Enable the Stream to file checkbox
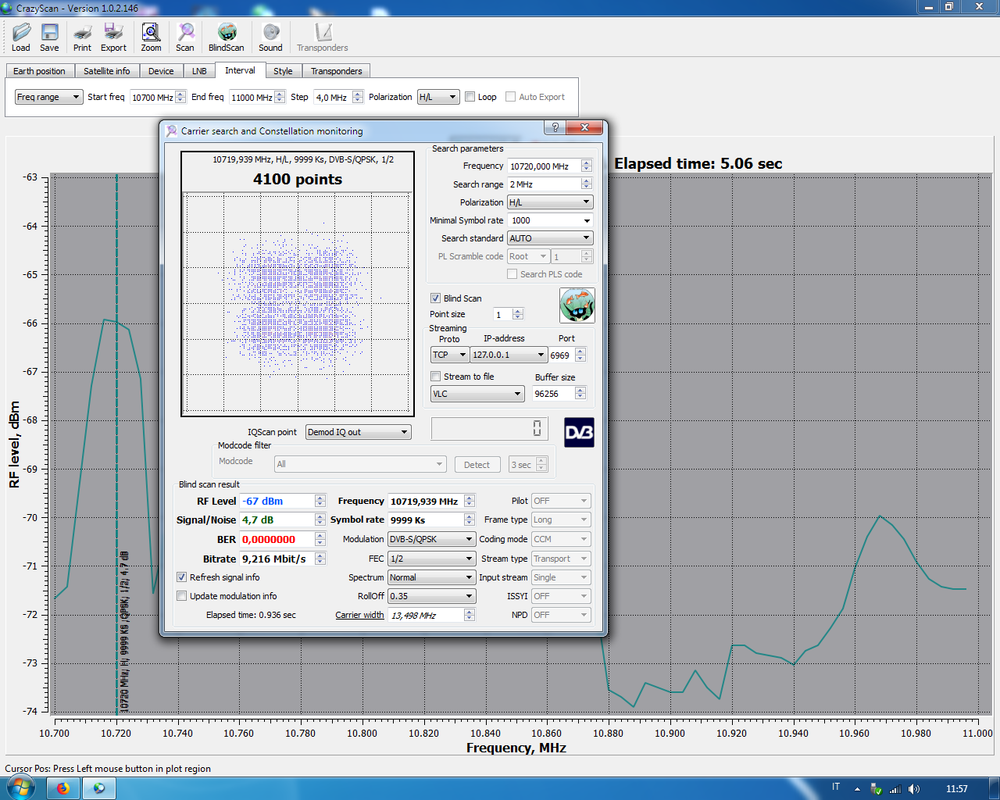 [x=436, y=376]
